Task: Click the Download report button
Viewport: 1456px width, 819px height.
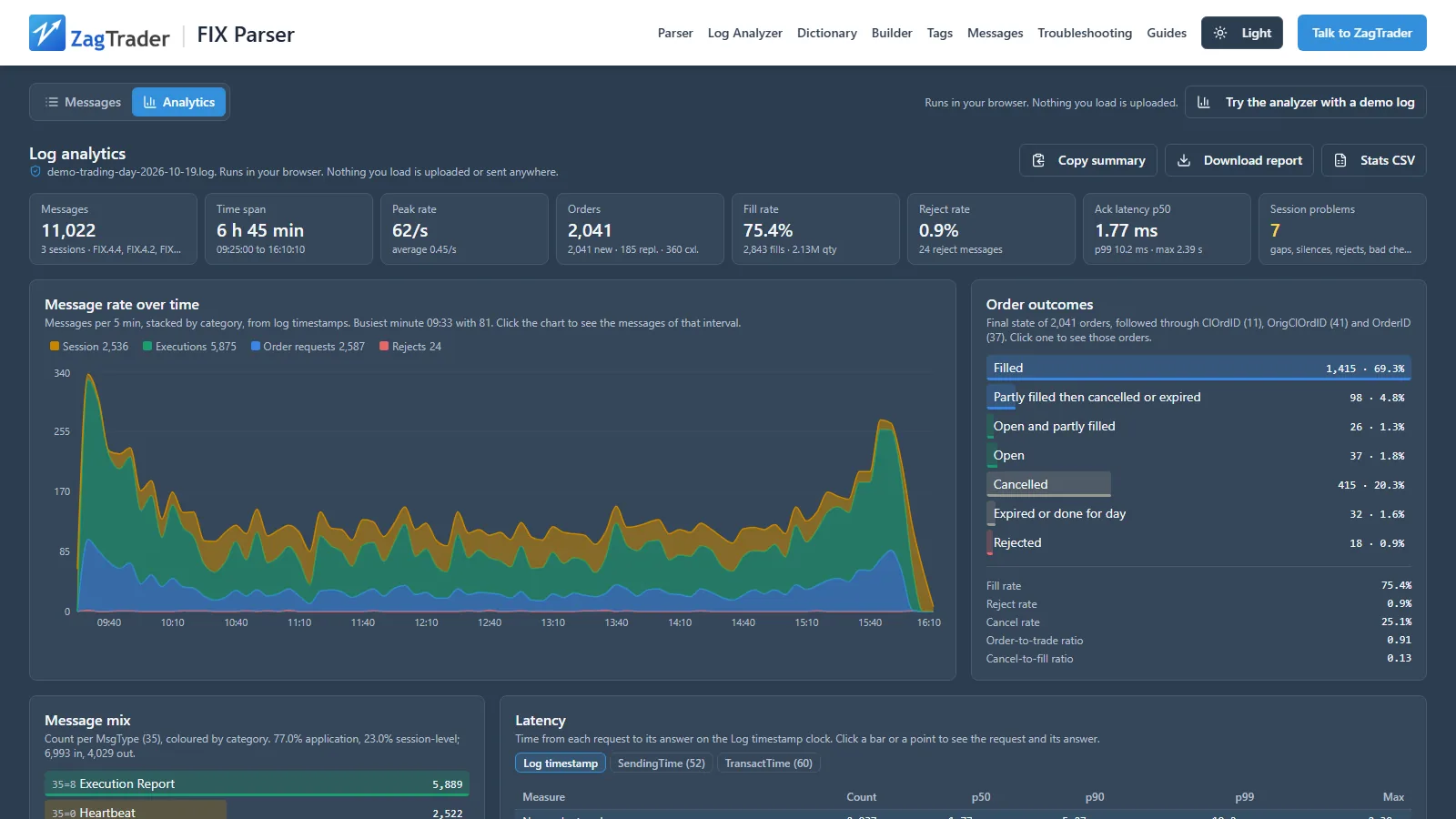Action: (1239, 160)
